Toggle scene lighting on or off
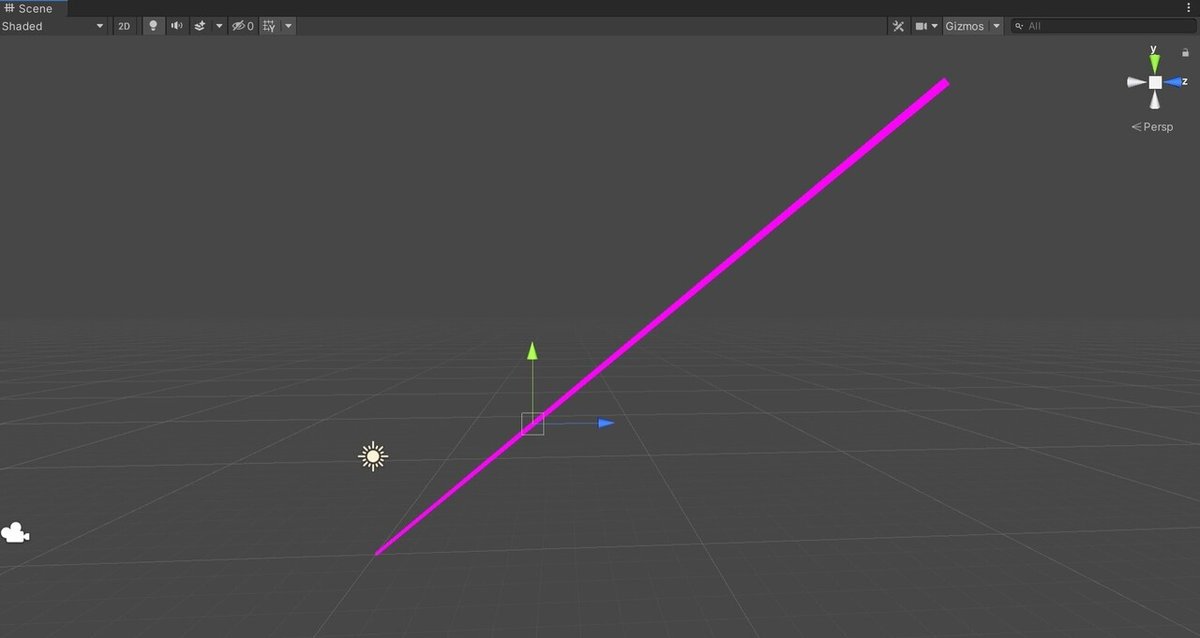The image size is (1200, 638). coord(152,26)
